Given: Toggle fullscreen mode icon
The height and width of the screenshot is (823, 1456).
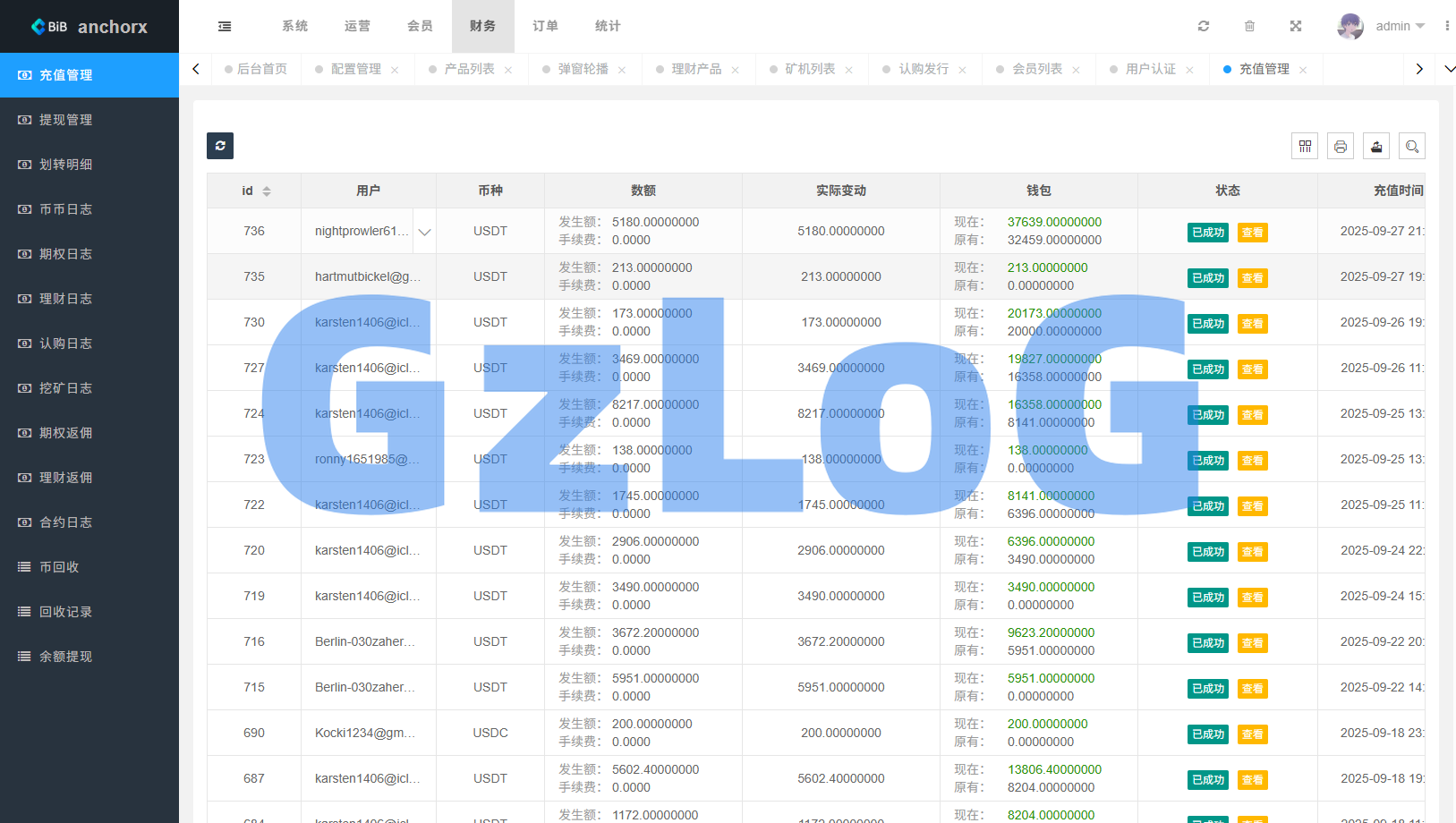Looking at the screenshot, I should tap(1295, 26).
